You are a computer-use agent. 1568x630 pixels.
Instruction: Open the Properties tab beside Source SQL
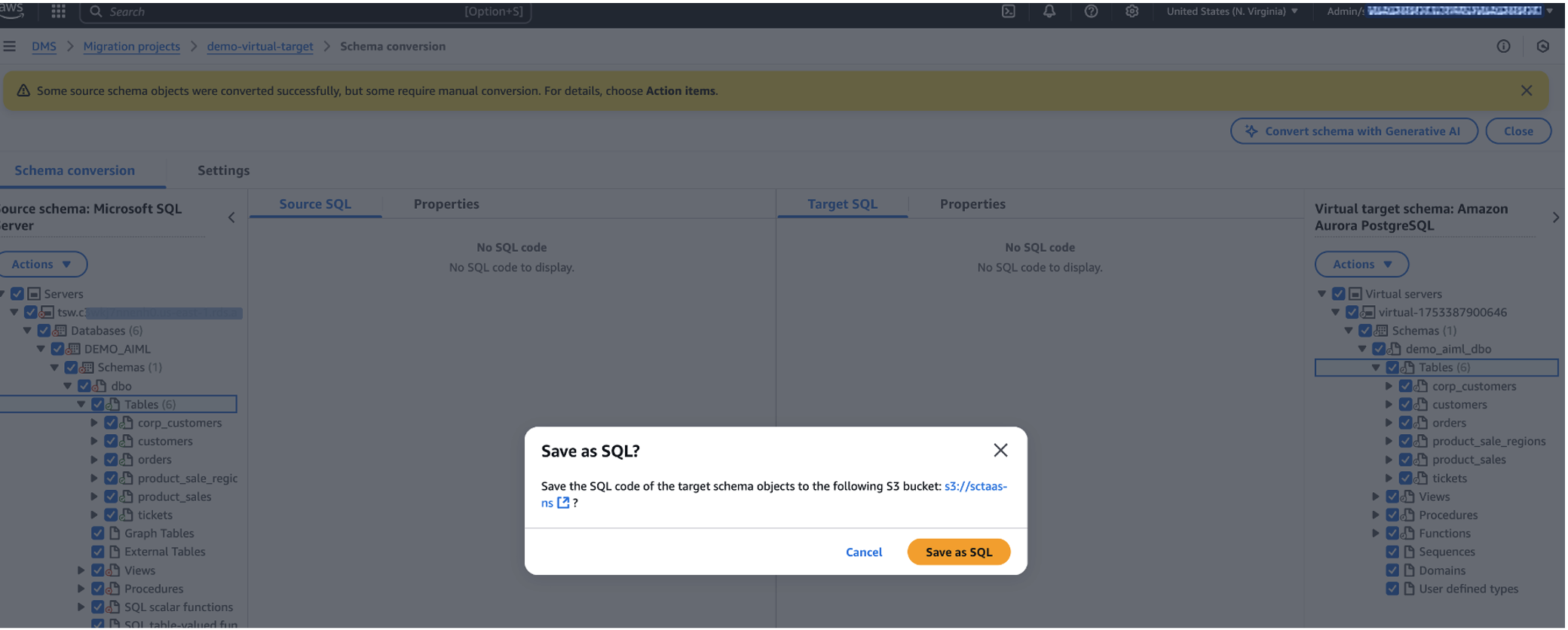coord(446,203)
